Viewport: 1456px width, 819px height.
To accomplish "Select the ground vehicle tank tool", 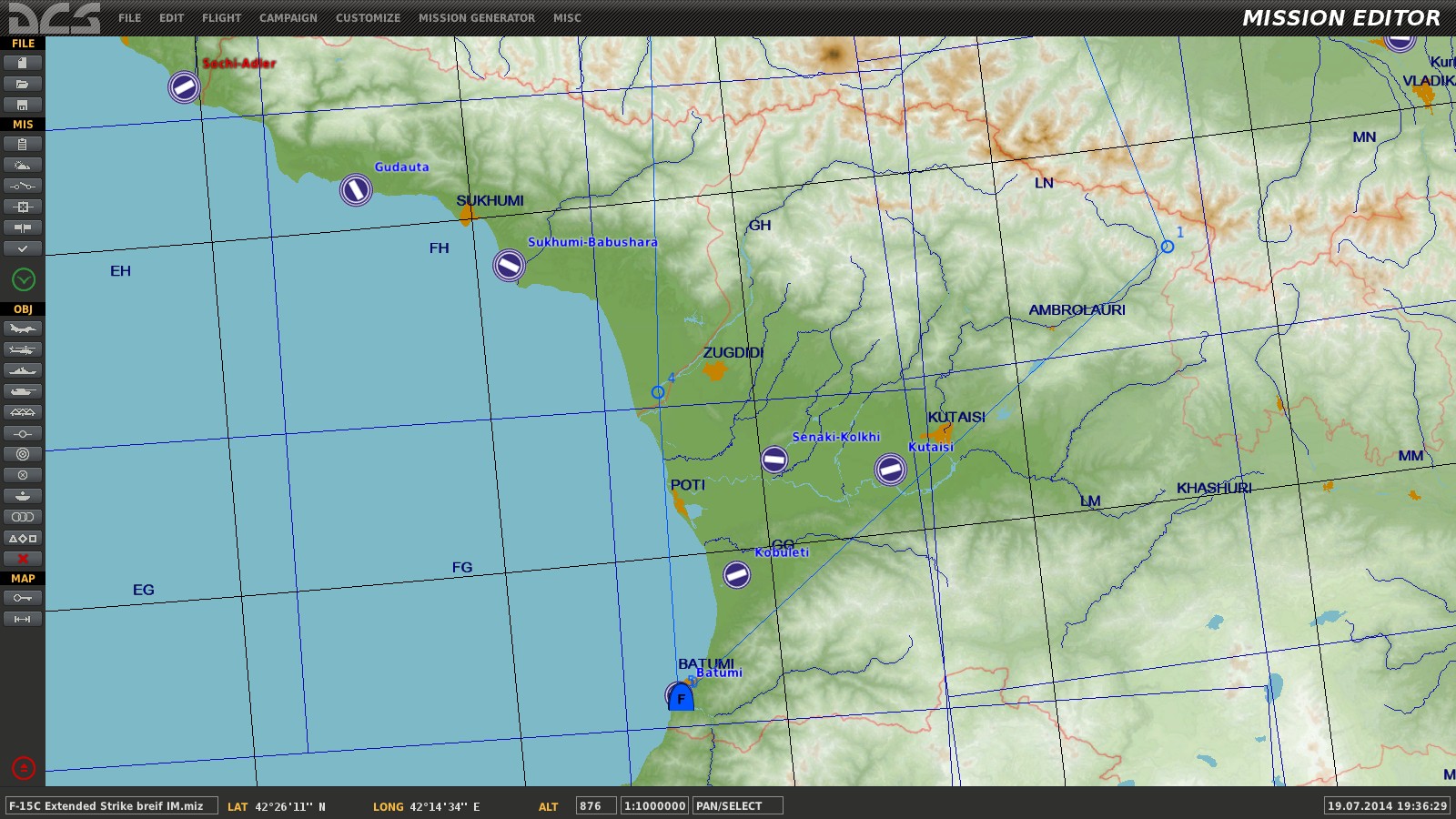I will 23,391.
